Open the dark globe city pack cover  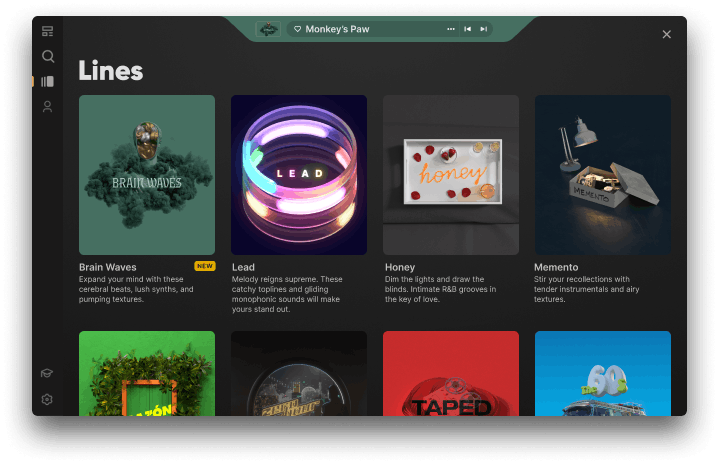[299, 373]
